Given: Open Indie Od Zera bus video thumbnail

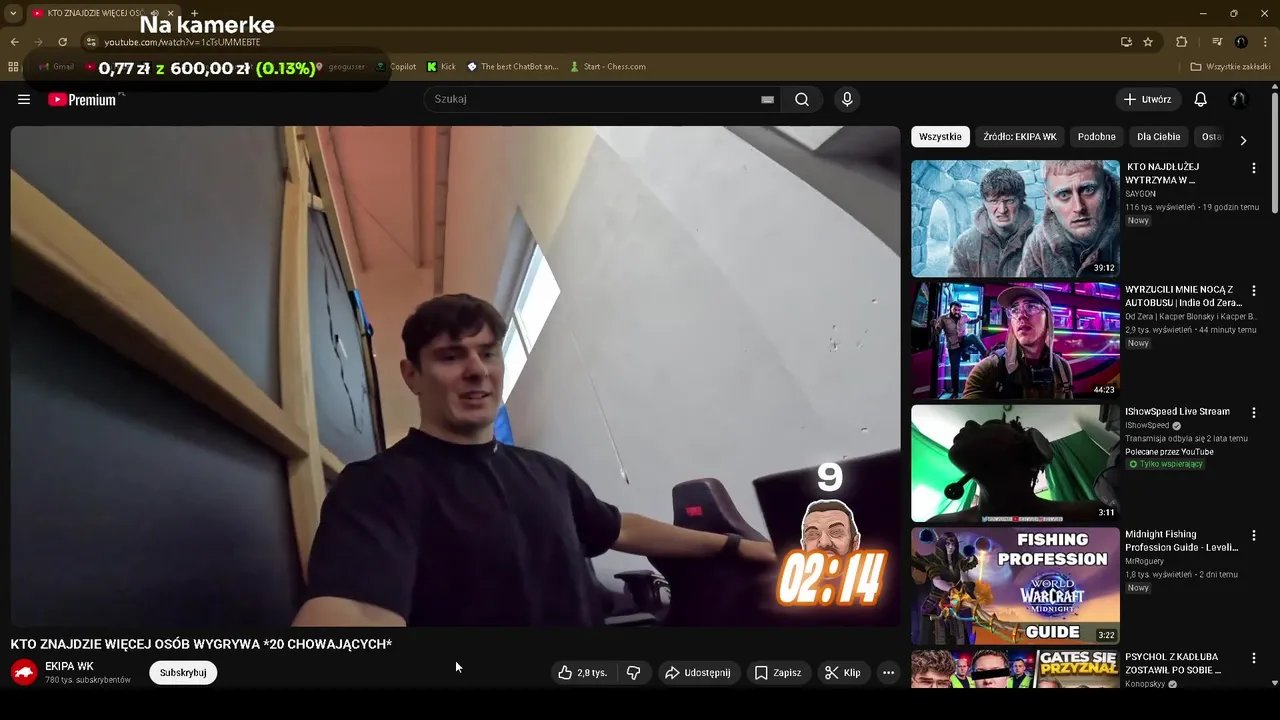Looking at the screenshot, I should click(x=1015, y=341).
